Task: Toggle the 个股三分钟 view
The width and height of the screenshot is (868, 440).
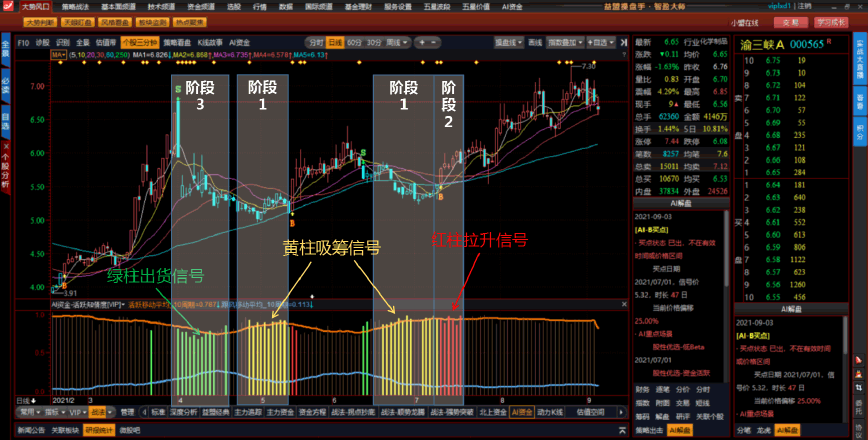Action: [x=140, y=43]
